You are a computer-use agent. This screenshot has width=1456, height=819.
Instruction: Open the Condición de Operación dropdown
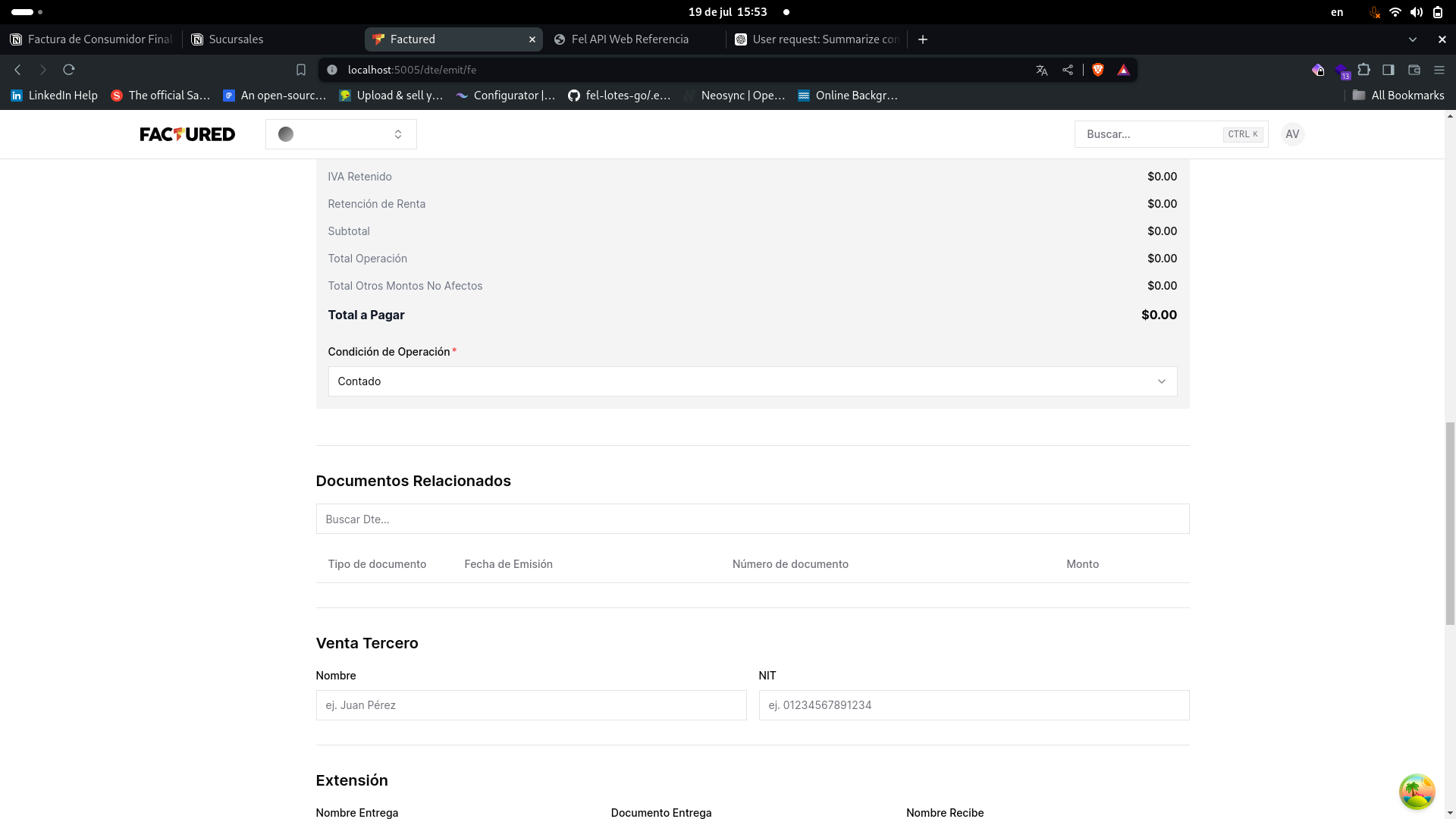(752, 381)
